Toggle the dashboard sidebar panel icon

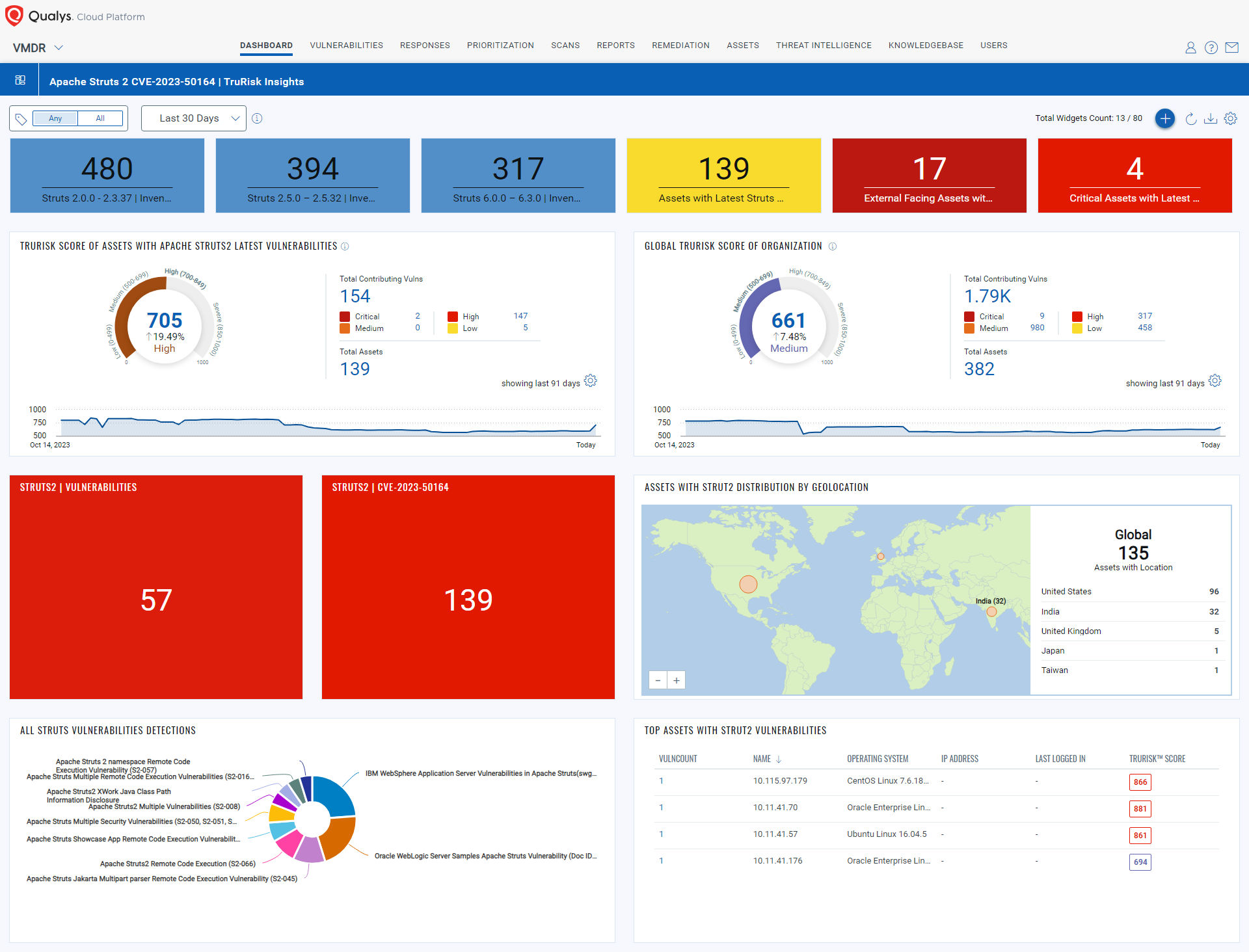pyautogui.click(x=20, y=79)
